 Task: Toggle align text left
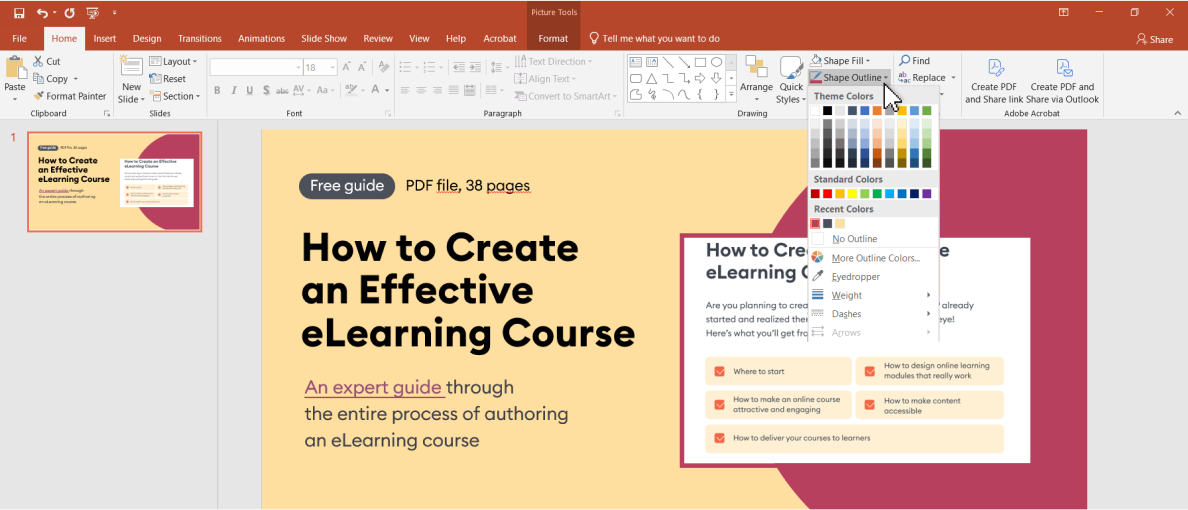click(x=405, y=90)
